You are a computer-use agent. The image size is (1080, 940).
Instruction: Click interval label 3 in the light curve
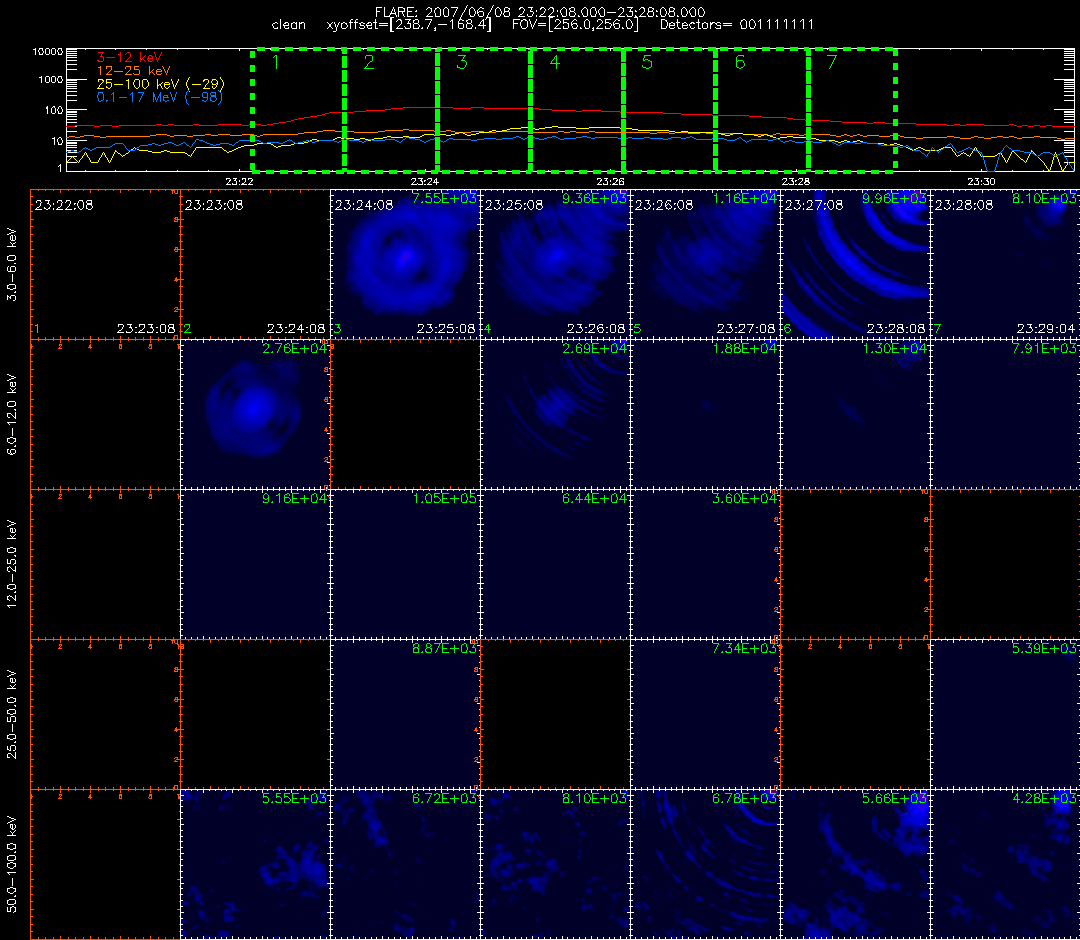(462, 62)
